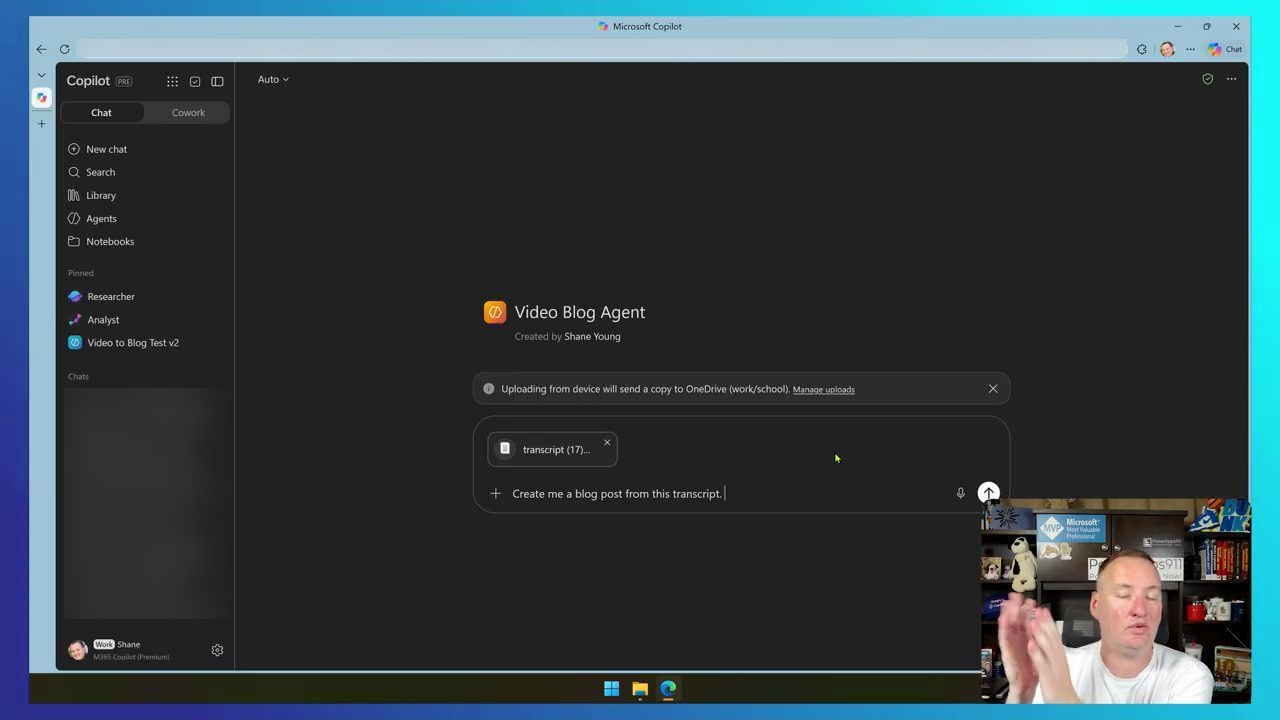
Task: Open the Copilot page more options menu
Action: (x=1231, y=79)
